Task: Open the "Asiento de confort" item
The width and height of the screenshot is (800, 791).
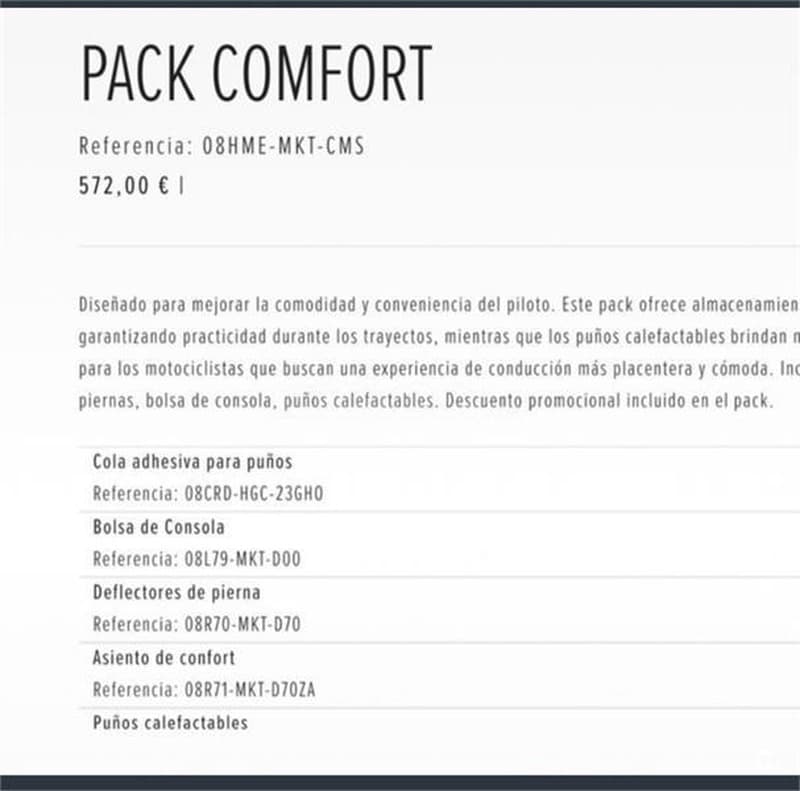Action: click(164, 658)
